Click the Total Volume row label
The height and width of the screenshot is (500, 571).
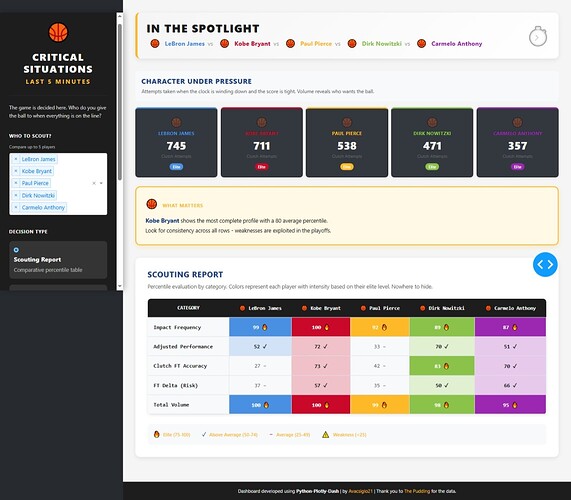[171, 405]
